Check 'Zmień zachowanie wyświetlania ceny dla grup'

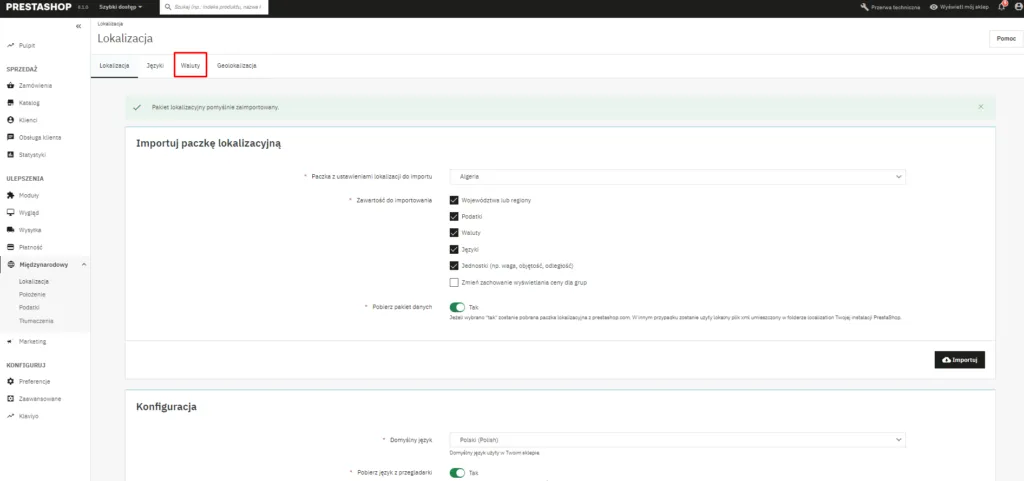[x=454, y=282]
